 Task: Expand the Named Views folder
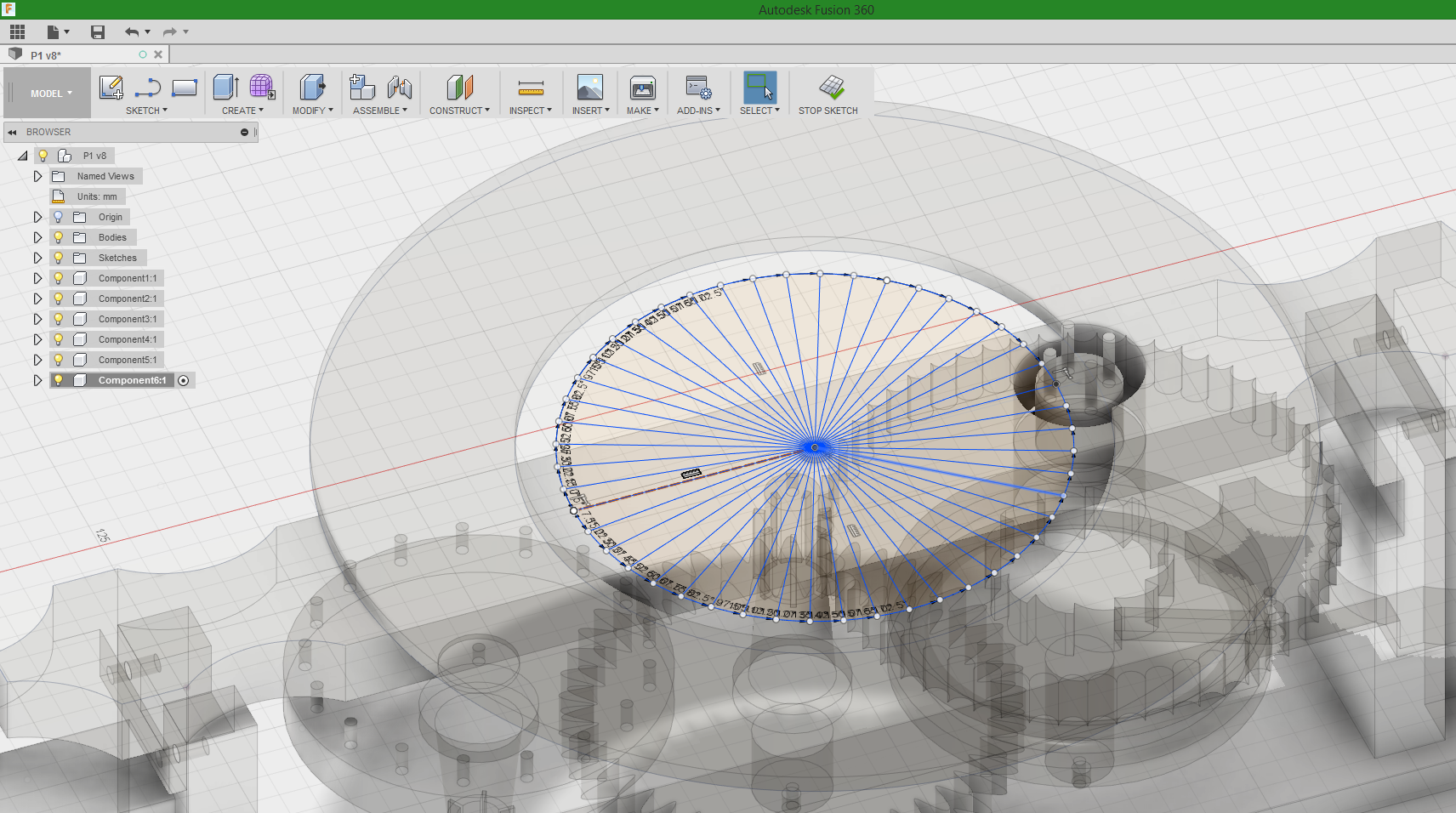coord(37,176)
